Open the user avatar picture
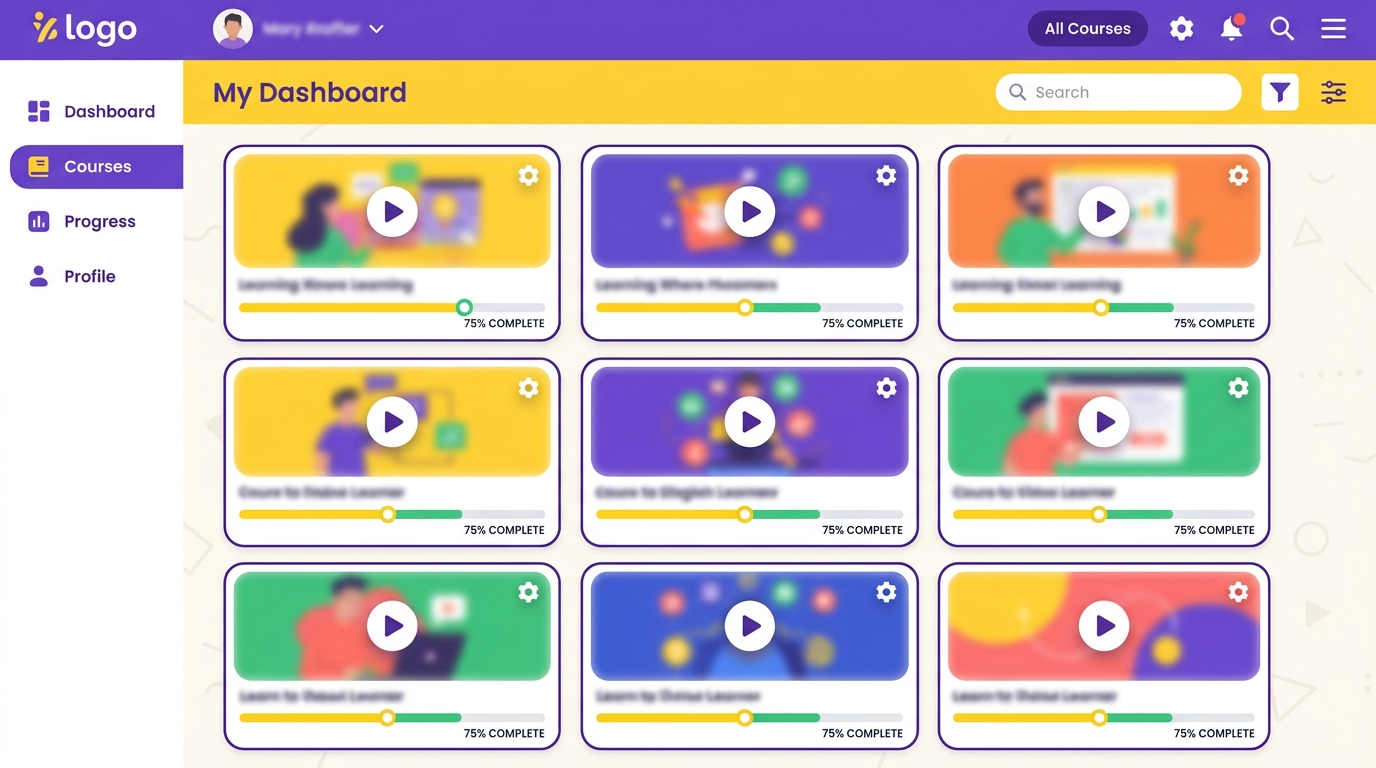Image resolution: width=1376 pixels, height=768 pixels. click(x=233, y=29)
